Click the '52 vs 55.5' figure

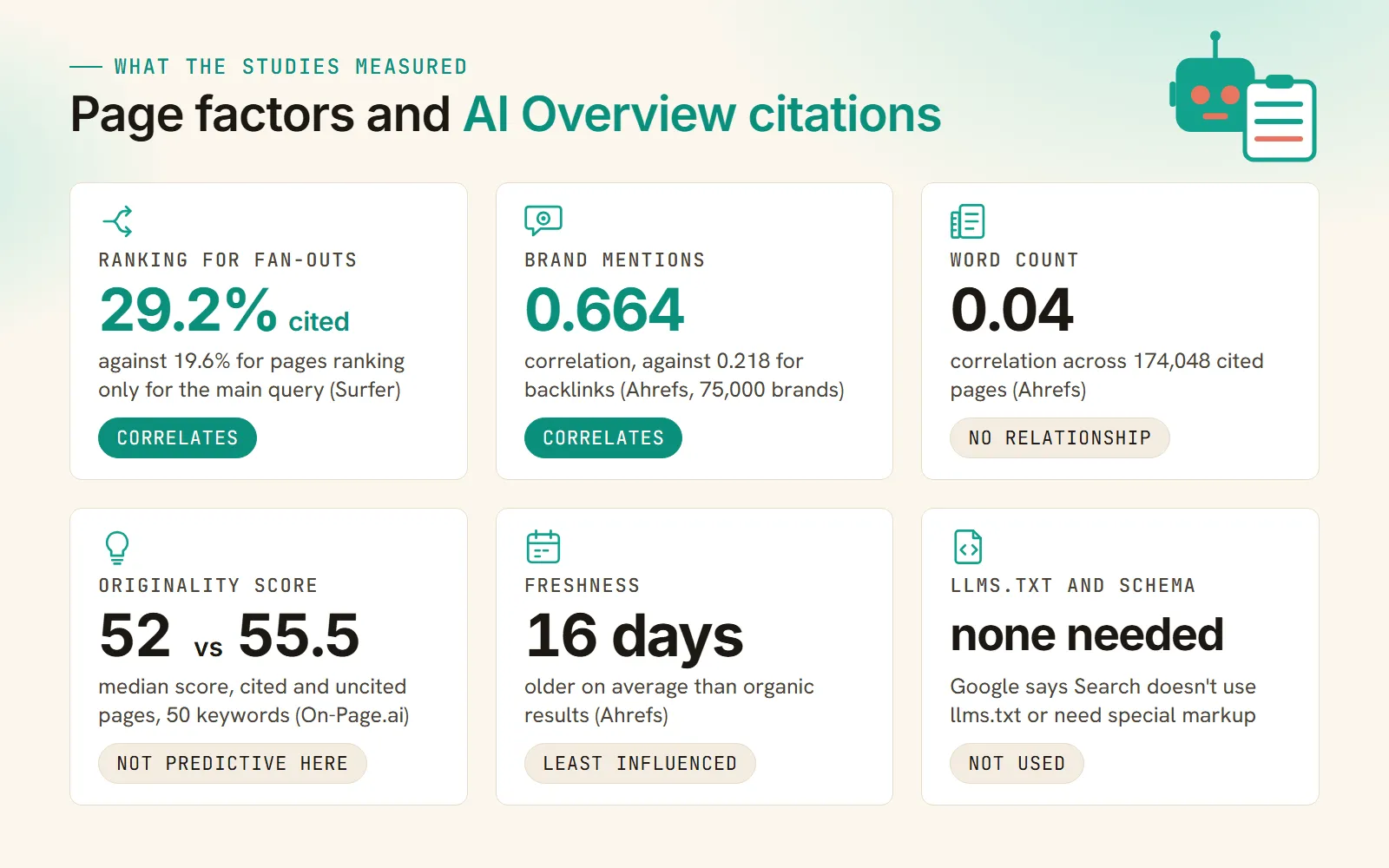[x=229, y=635]
